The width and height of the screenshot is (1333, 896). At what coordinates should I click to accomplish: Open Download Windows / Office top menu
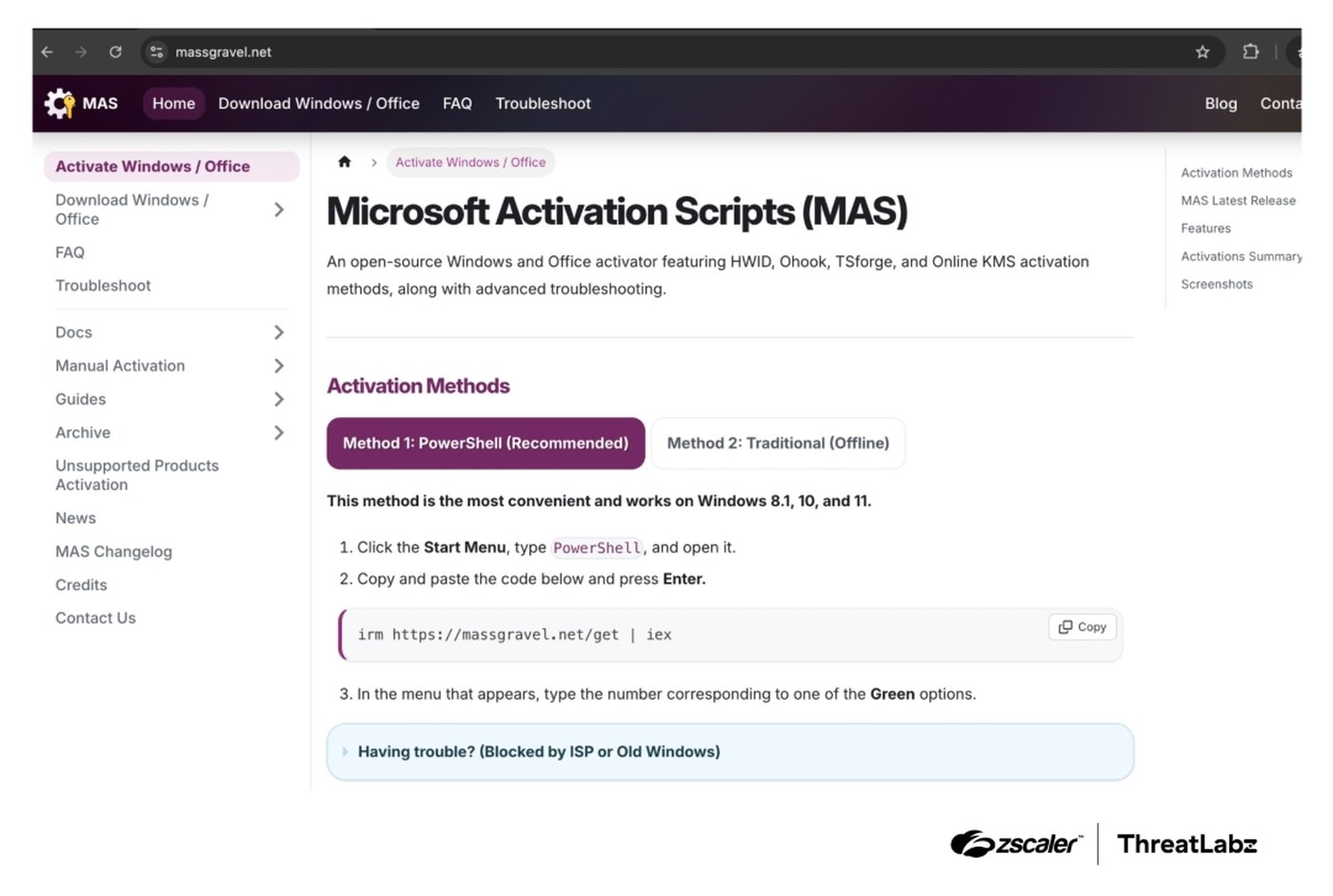(319, 103)
